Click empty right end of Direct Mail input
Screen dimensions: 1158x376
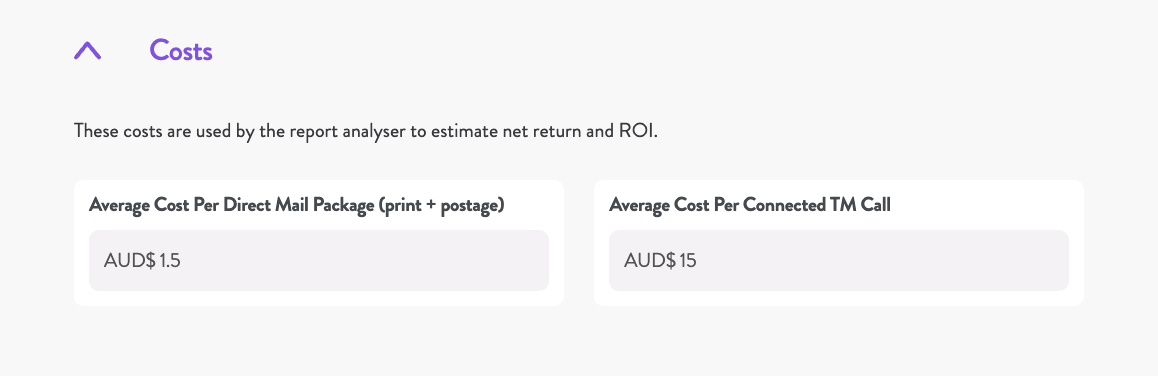[480, 260]
